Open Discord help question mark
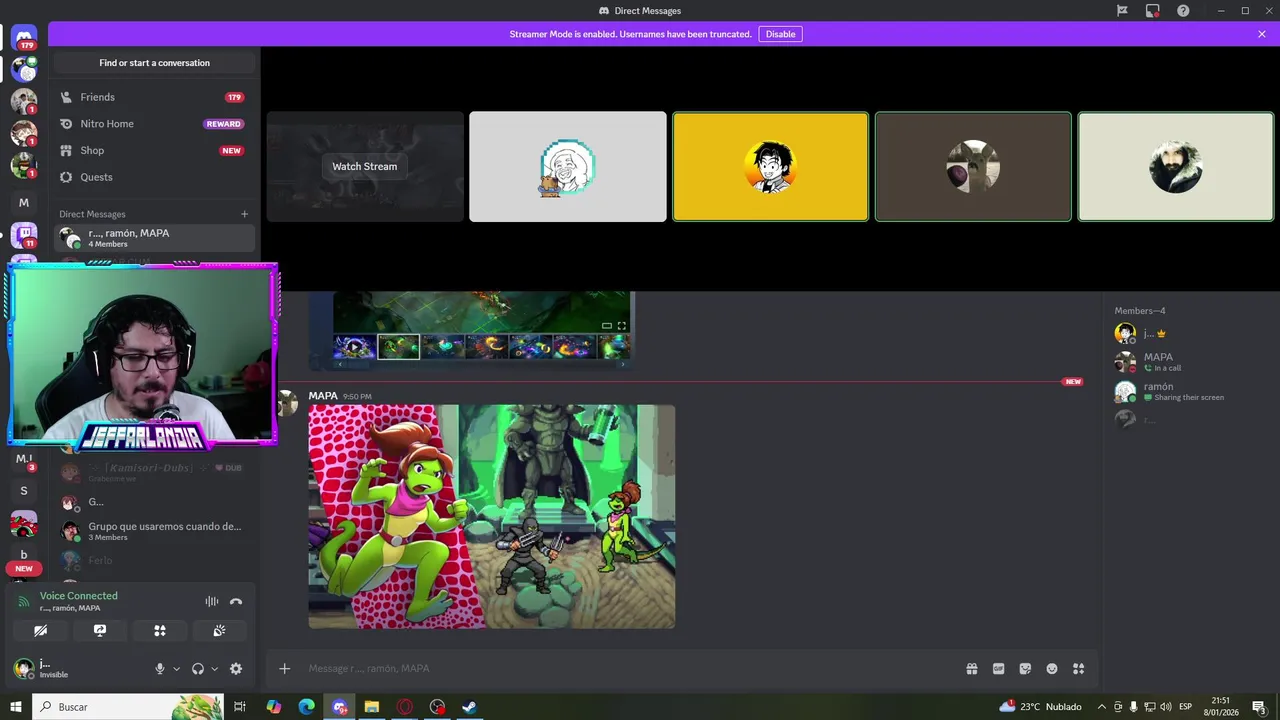This screenshot has height=720, width=1280. 1183,11
